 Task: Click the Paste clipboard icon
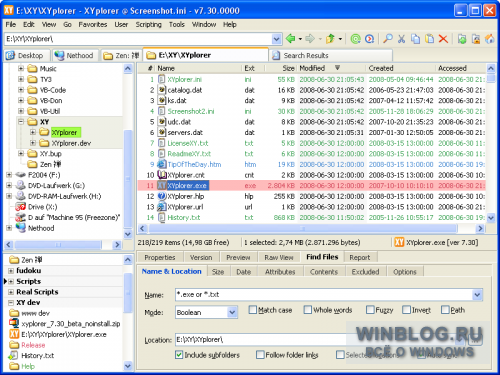pyautogui.click(x=430, y=39)
